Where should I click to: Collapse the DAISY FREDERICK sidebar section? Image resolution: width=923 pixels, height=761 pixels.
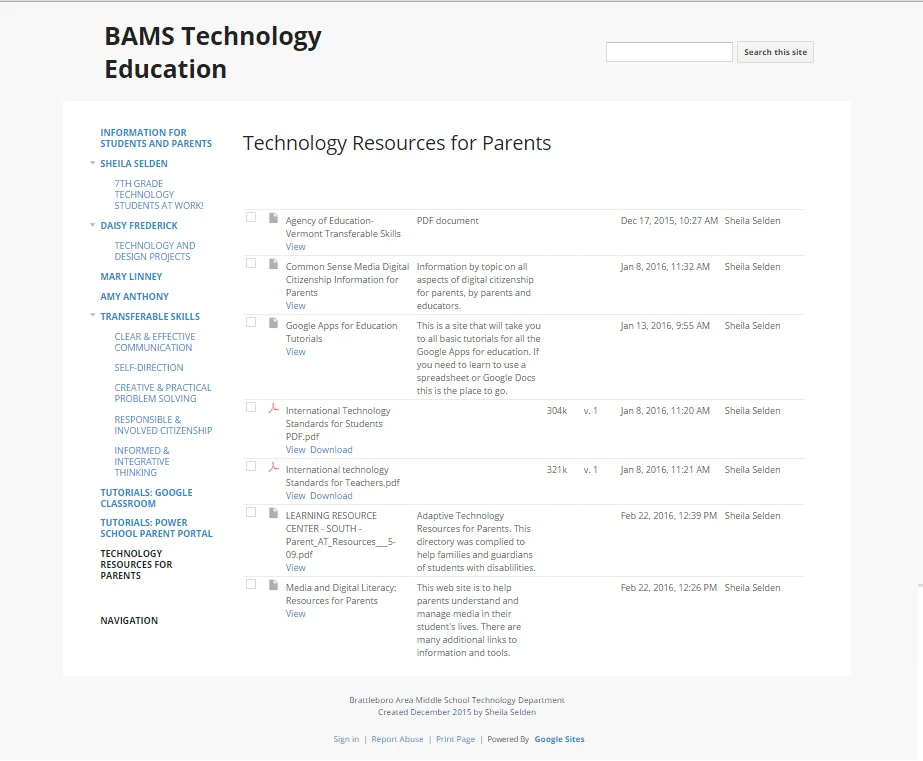pyautogui.click(x=92, y=225)
